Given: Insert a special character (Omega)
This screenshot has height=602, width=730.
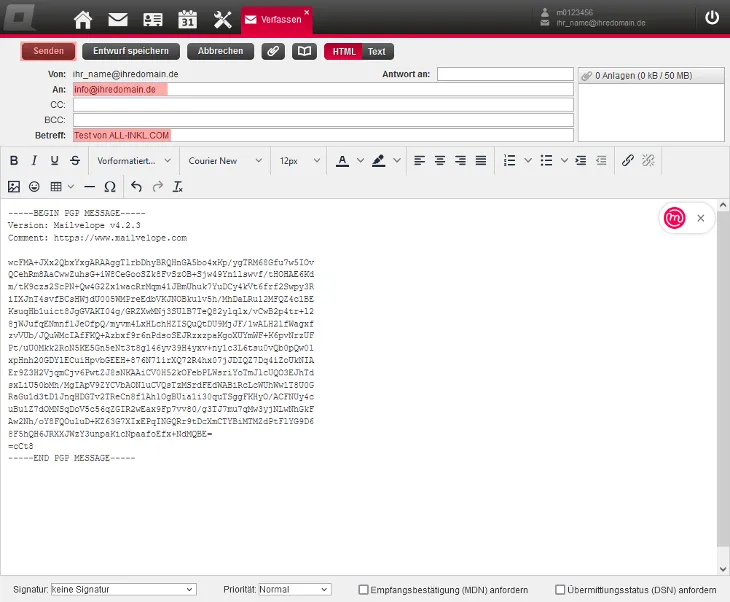Looking at the screenshot, I should tap(110, 187).
